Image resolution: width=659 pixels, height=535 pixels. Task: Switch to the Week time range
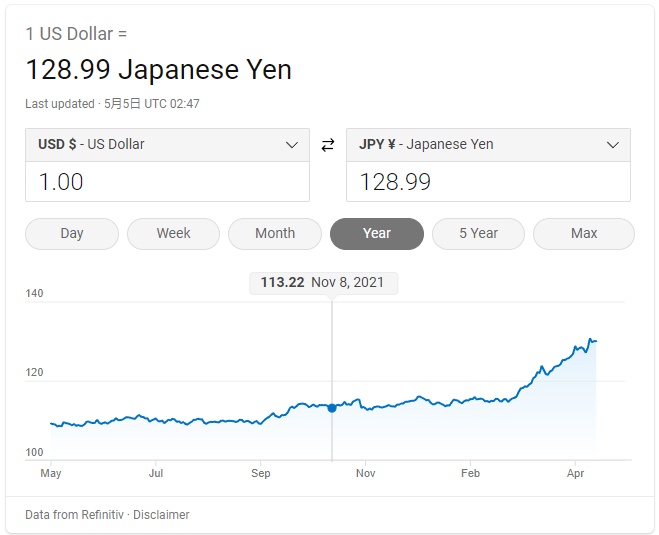(173, 233)
